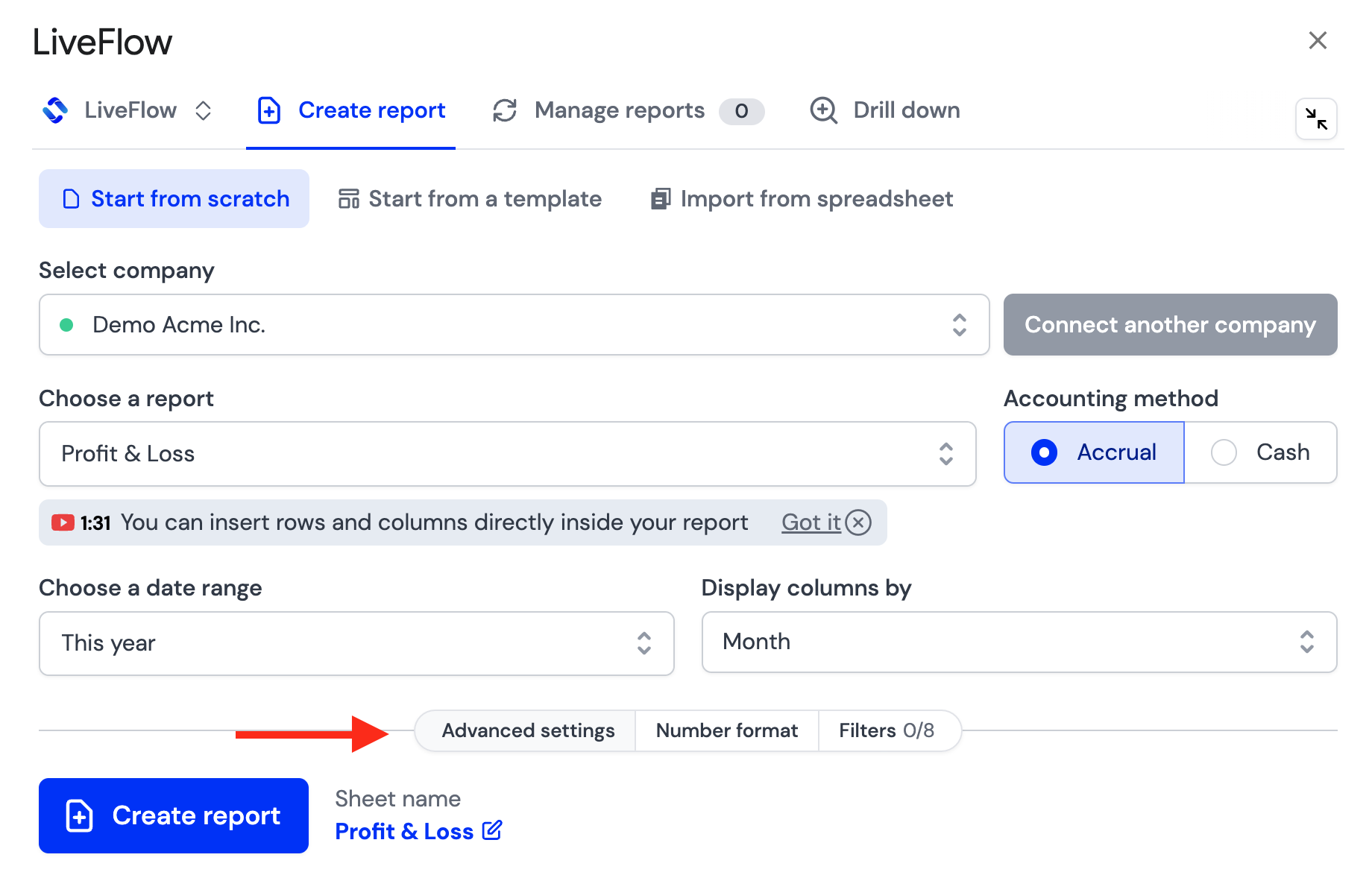This screenshot has height=875, width=1372.
Task: Click the green status dot for Demo Acme Inc.
Action: (66, 325)
